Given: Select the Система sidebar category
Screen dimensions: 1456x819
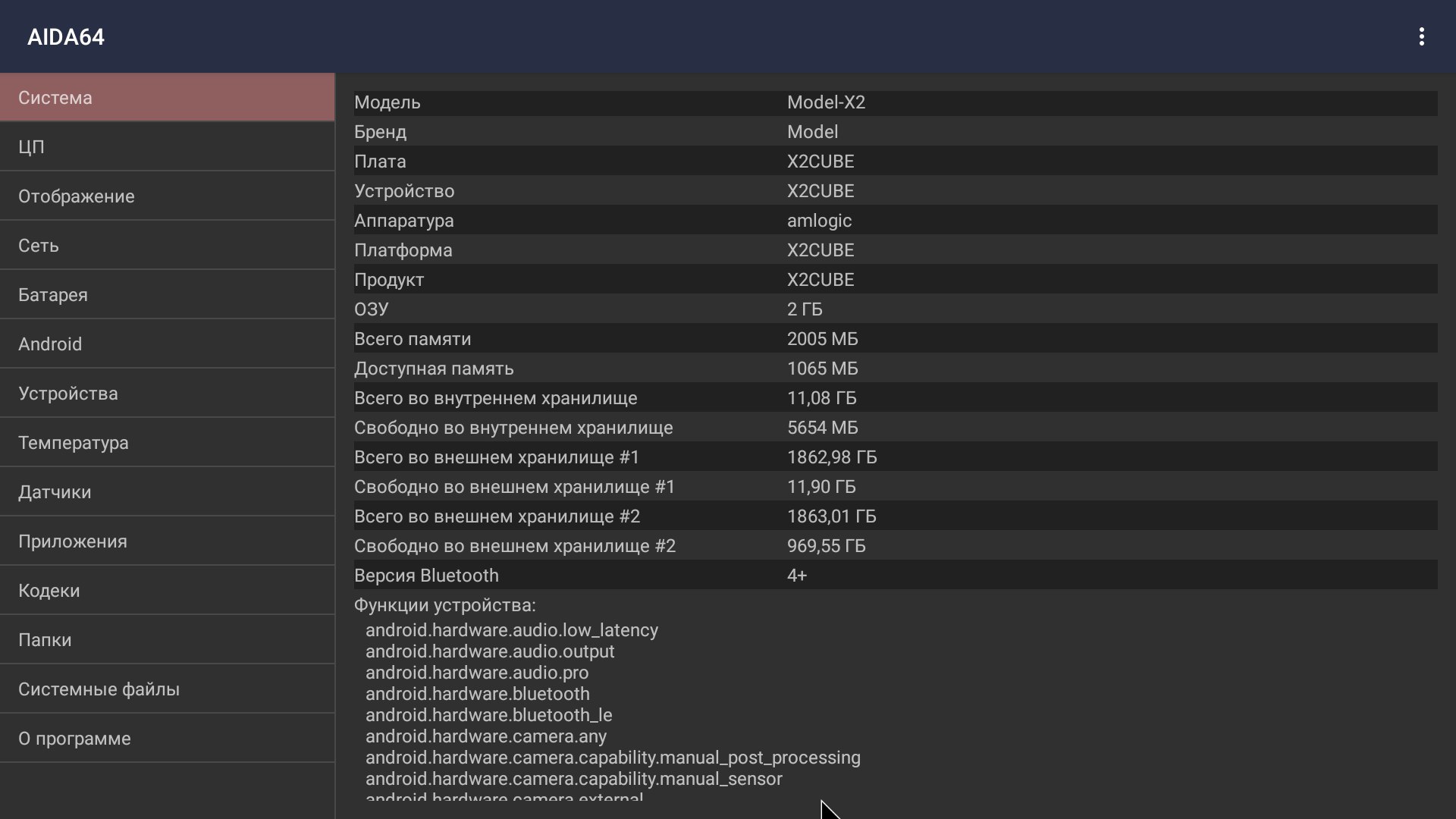Looking at the screenshot, I should click(x=167, y=98).
